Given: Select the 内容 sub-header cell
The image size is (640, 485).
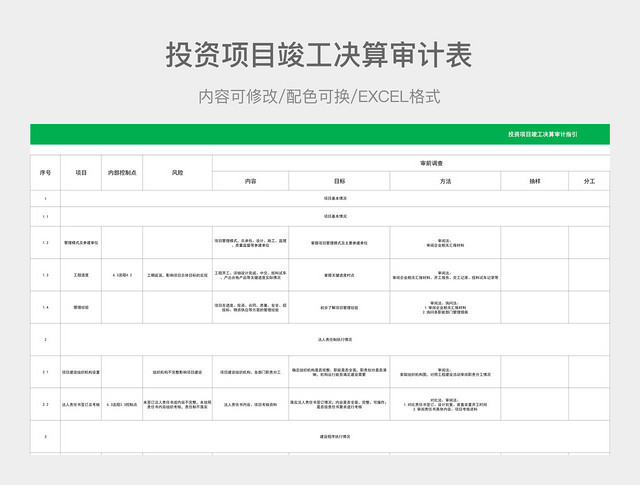Looking at the screenshot, I should pyautogui.click(x=251, y=181).
